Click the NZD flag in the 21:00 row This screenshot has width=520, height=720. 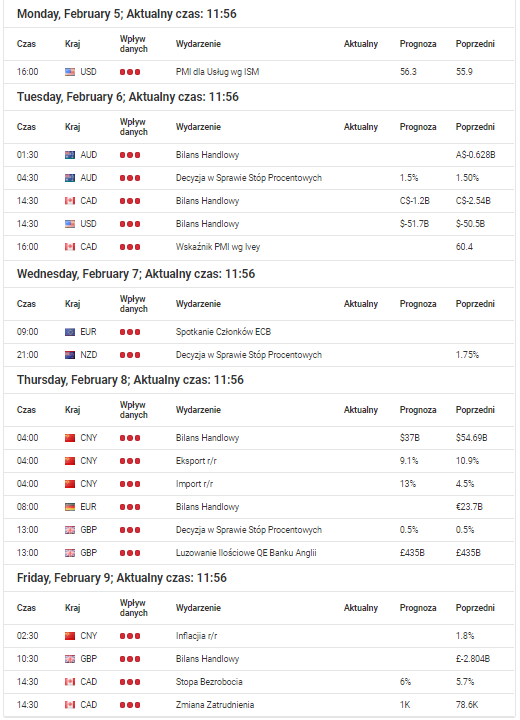[70, 355]
